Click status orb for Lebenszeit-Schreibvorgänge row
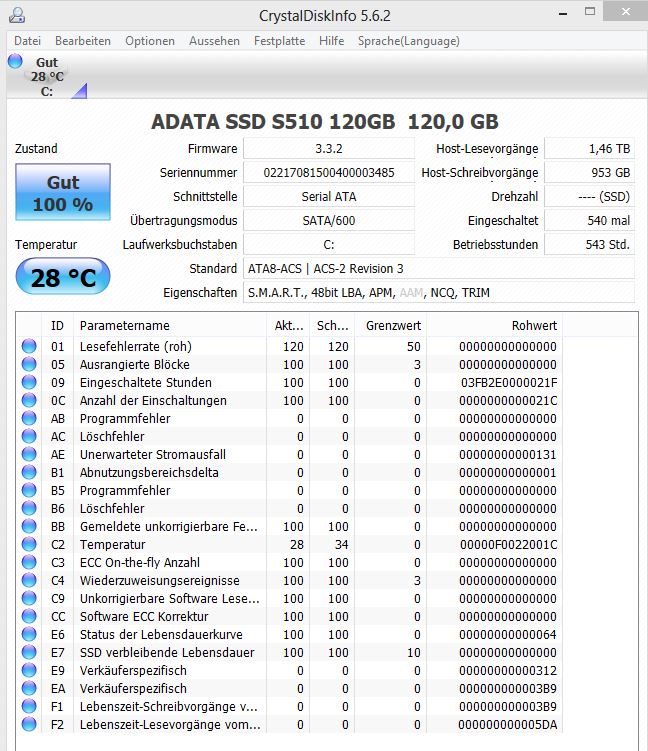This screenshot has width=648, height=751. [x=29, y=706]
